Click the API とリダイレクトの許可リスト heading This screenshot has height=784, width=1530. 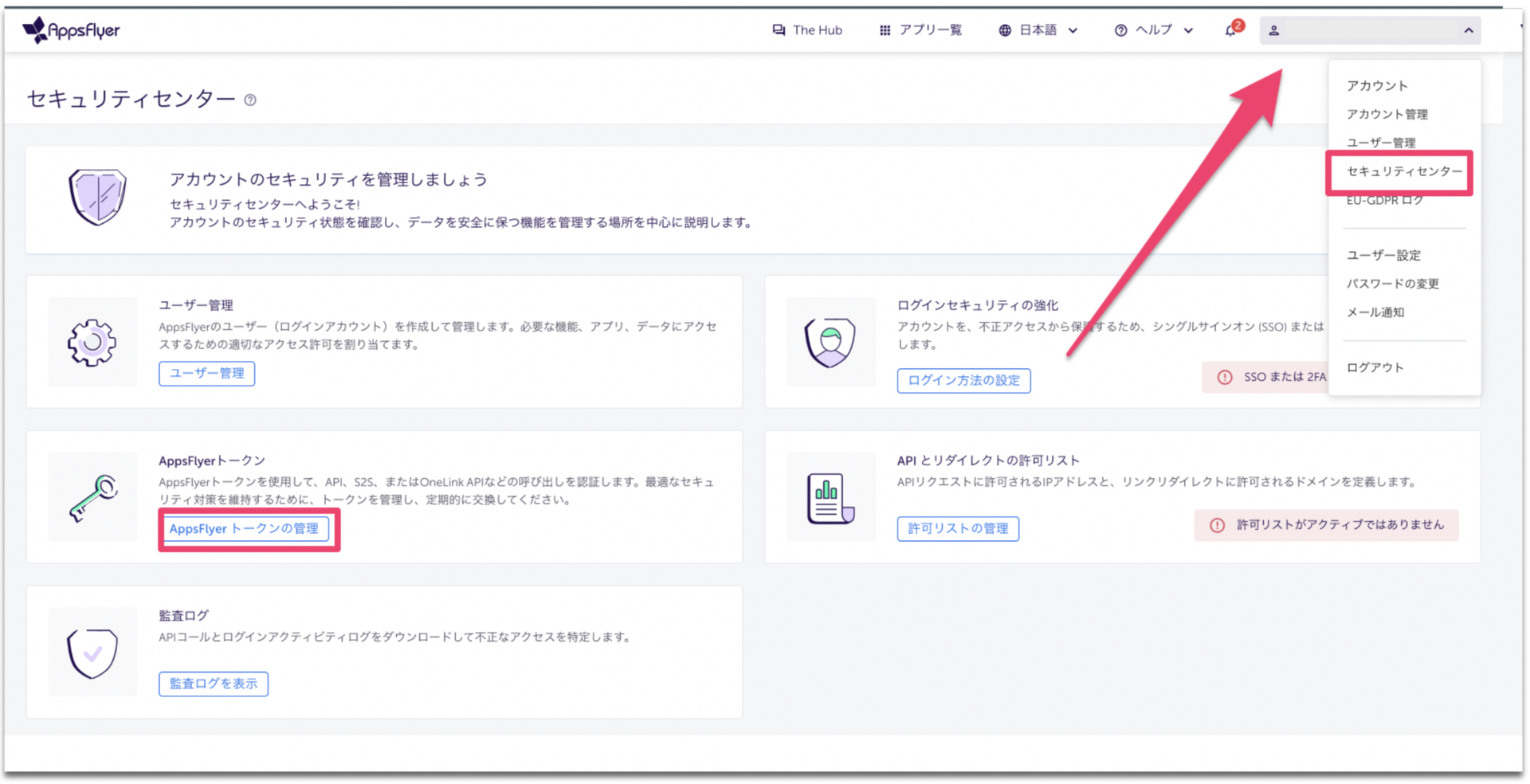pos(988,461)
